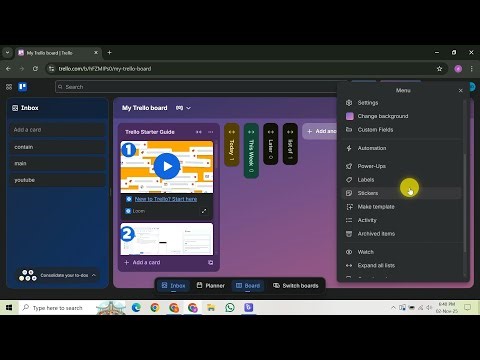This screenshot has width=480, height=360.
Task: Open board view switcher dropdown
Action: [184, 108]
